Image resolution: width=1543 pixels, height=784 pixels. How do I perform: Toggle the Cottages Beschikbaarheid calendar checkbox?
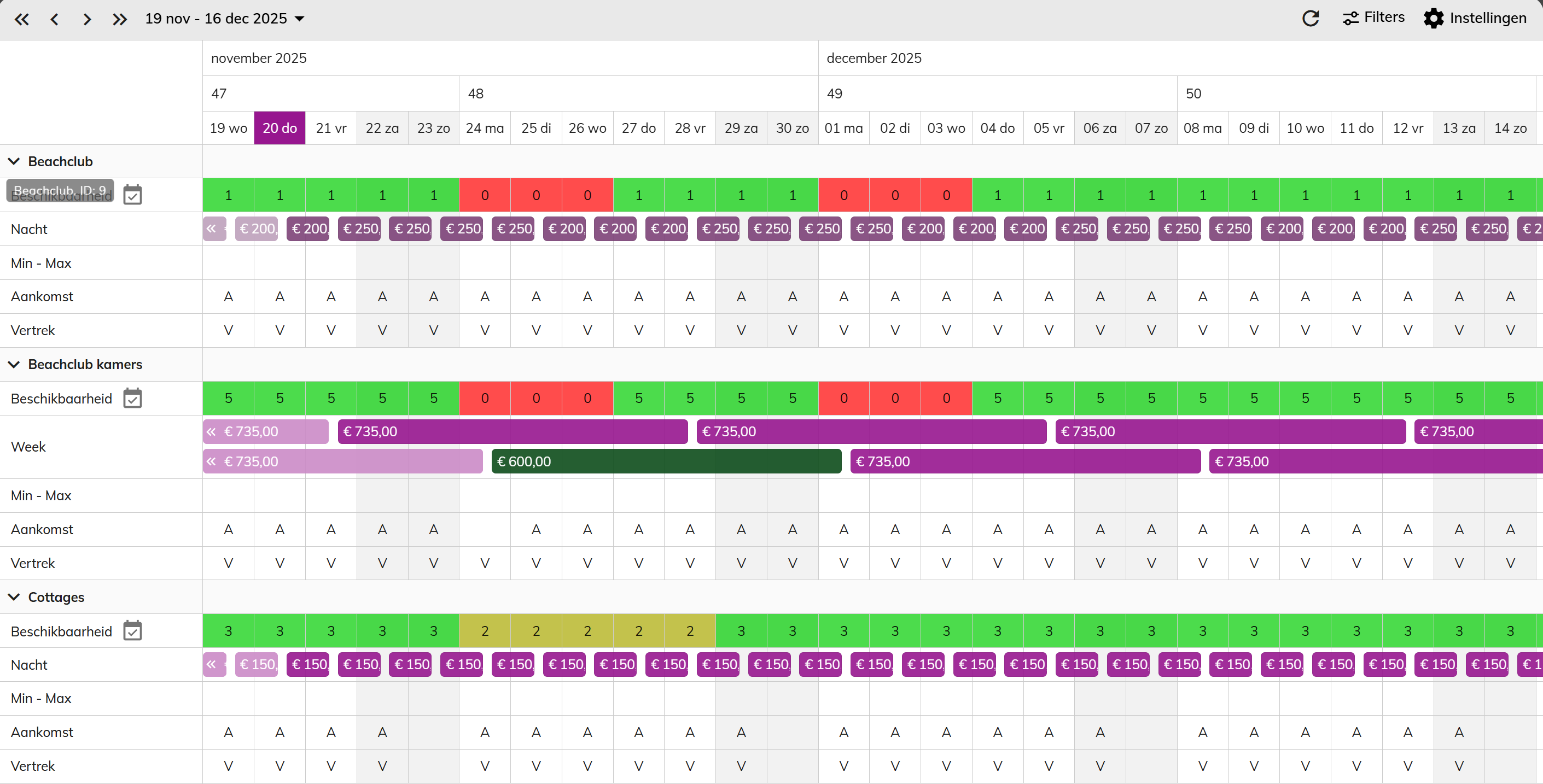pyautogui.click(x=132, y=631)
